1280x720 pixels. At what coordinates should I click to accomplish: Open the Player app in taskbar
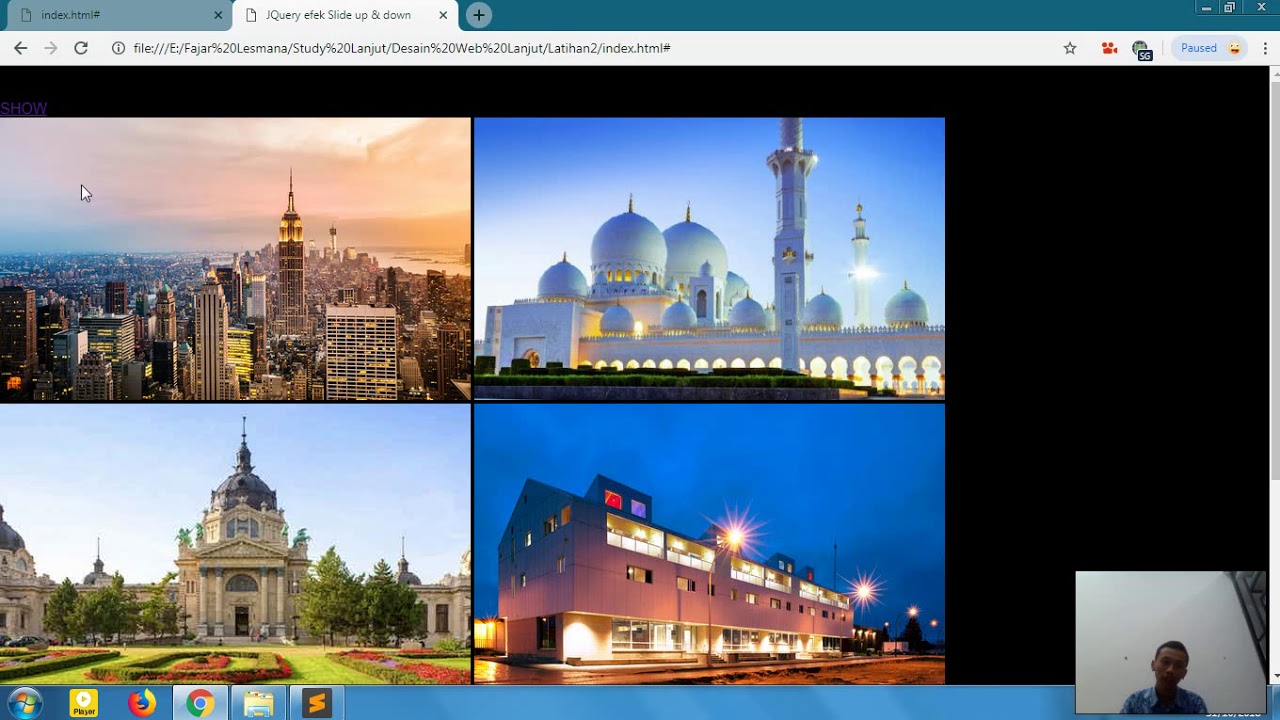[x=84, y=704]
